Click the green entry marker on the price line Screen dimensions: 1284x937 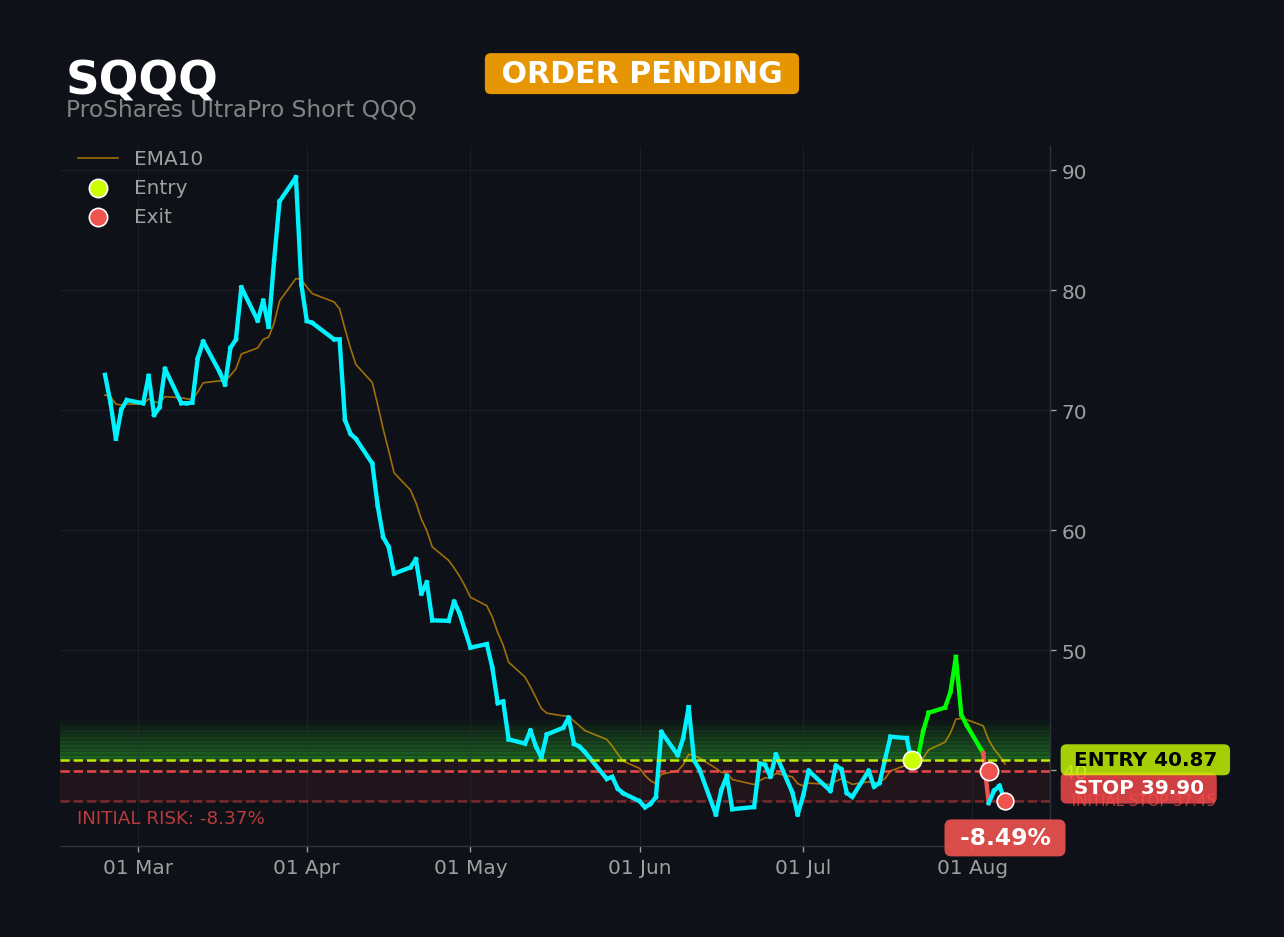912,760
